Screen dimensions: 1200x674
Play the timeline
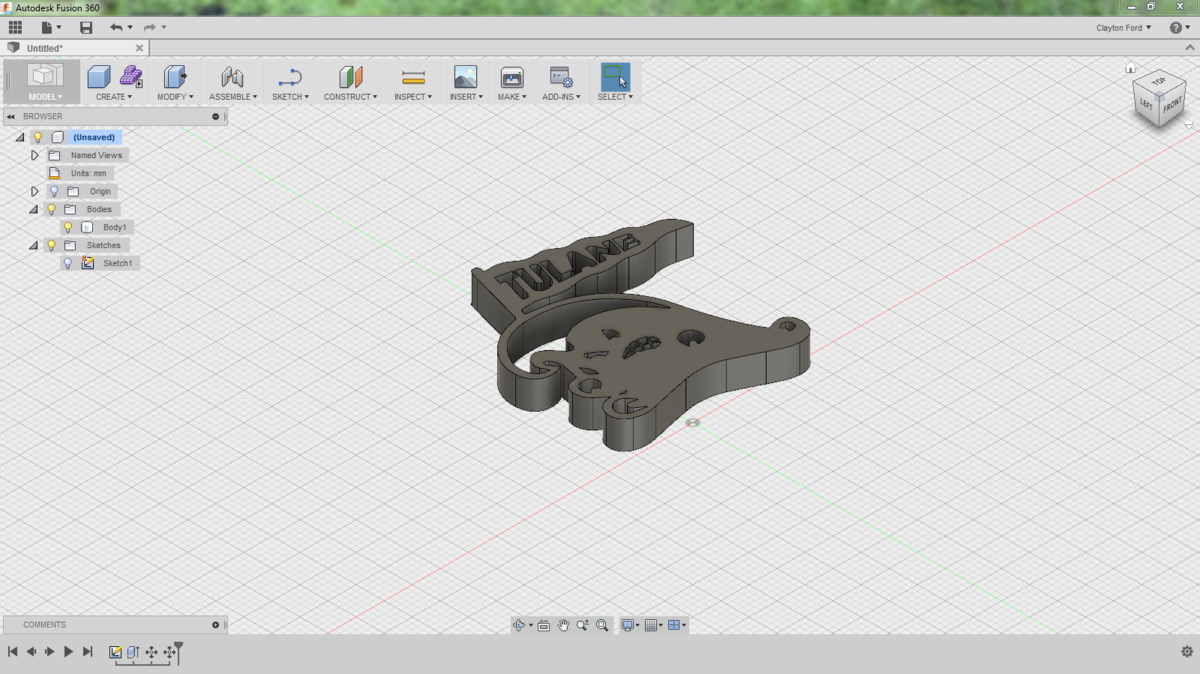(68, 652)
